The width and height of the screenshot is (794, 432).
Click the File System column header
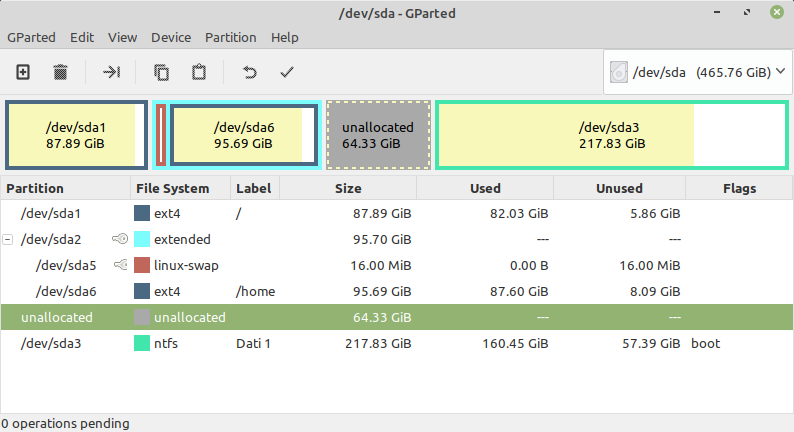pyautogui.click(x=172, y=188)
